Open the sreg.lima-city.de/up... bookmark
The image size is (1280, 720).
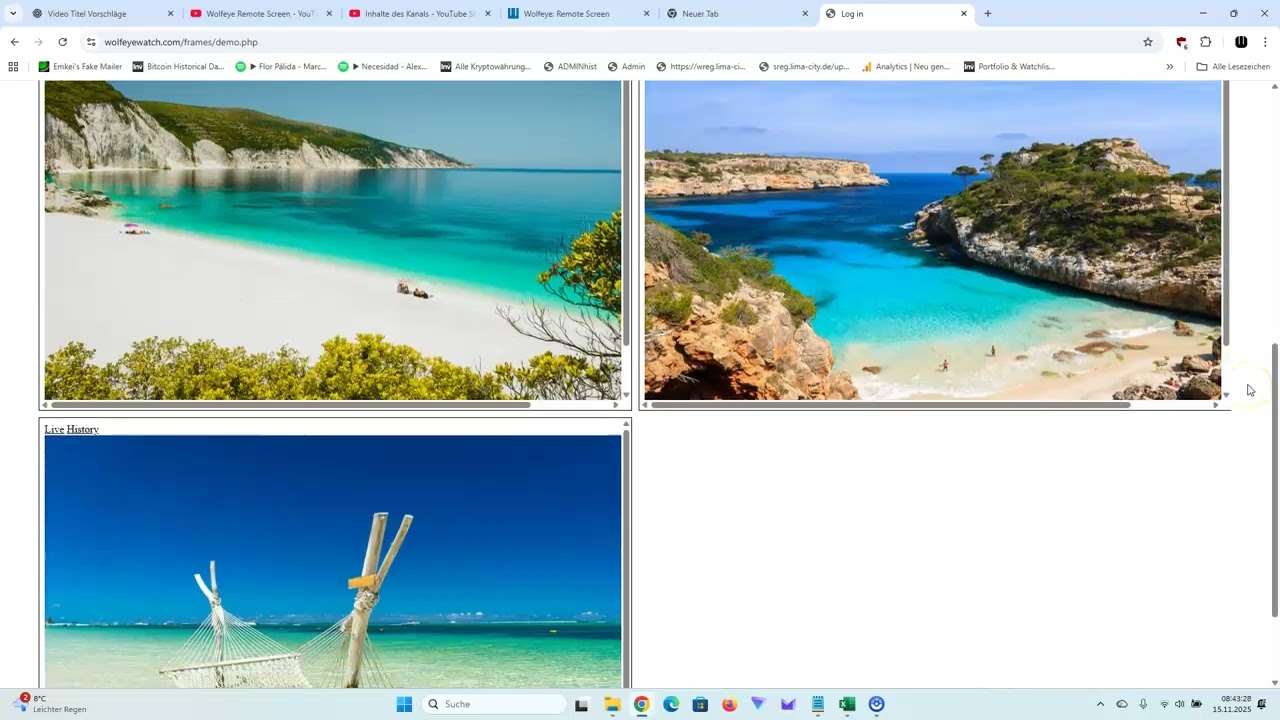point(804,67)
